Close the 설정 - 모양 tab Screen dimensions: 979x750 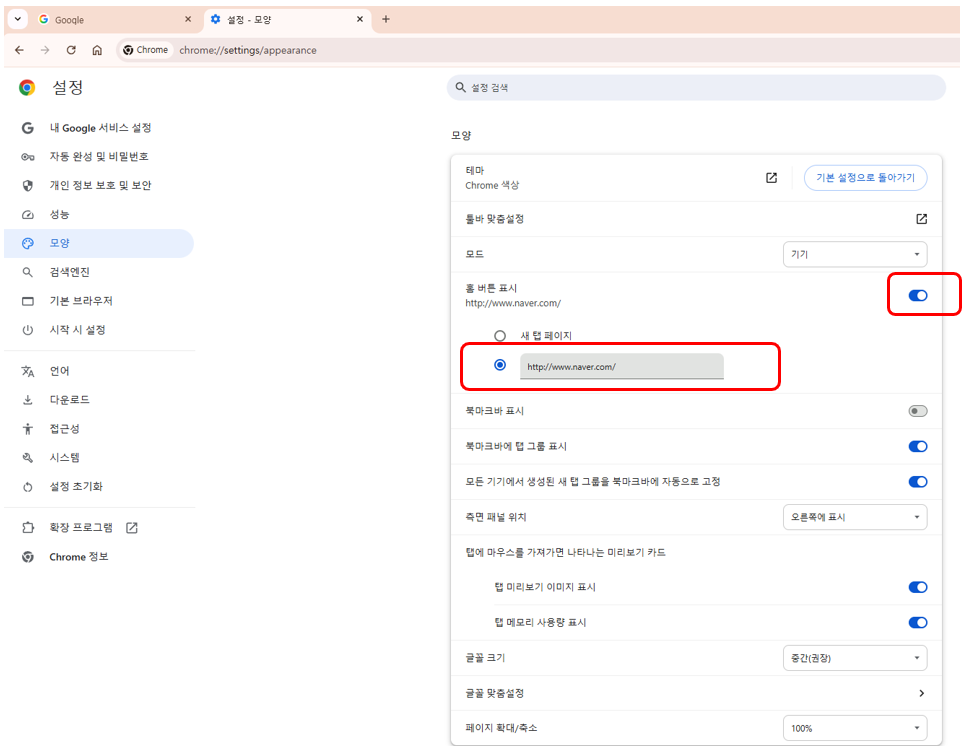(x=360, y=19)
